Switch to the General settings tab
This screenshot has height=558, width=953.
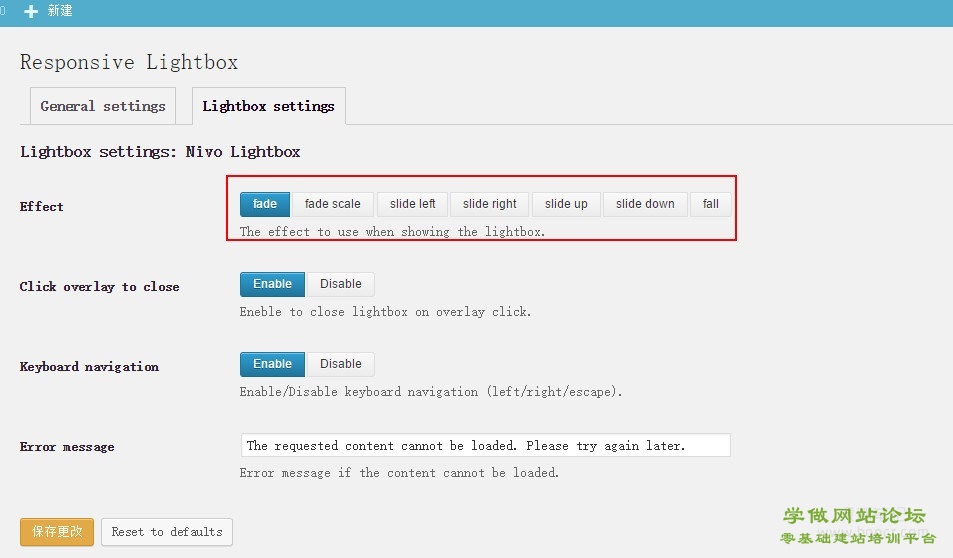pos(103,106)
